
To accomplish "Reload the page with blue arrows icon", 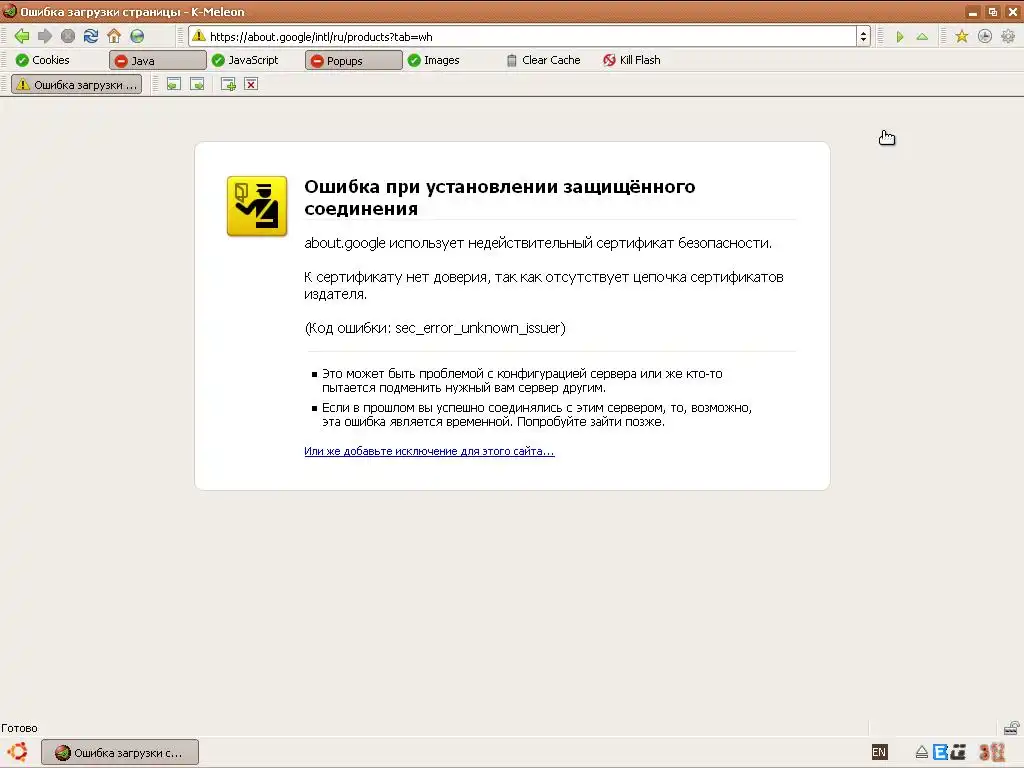I will 91,37.
